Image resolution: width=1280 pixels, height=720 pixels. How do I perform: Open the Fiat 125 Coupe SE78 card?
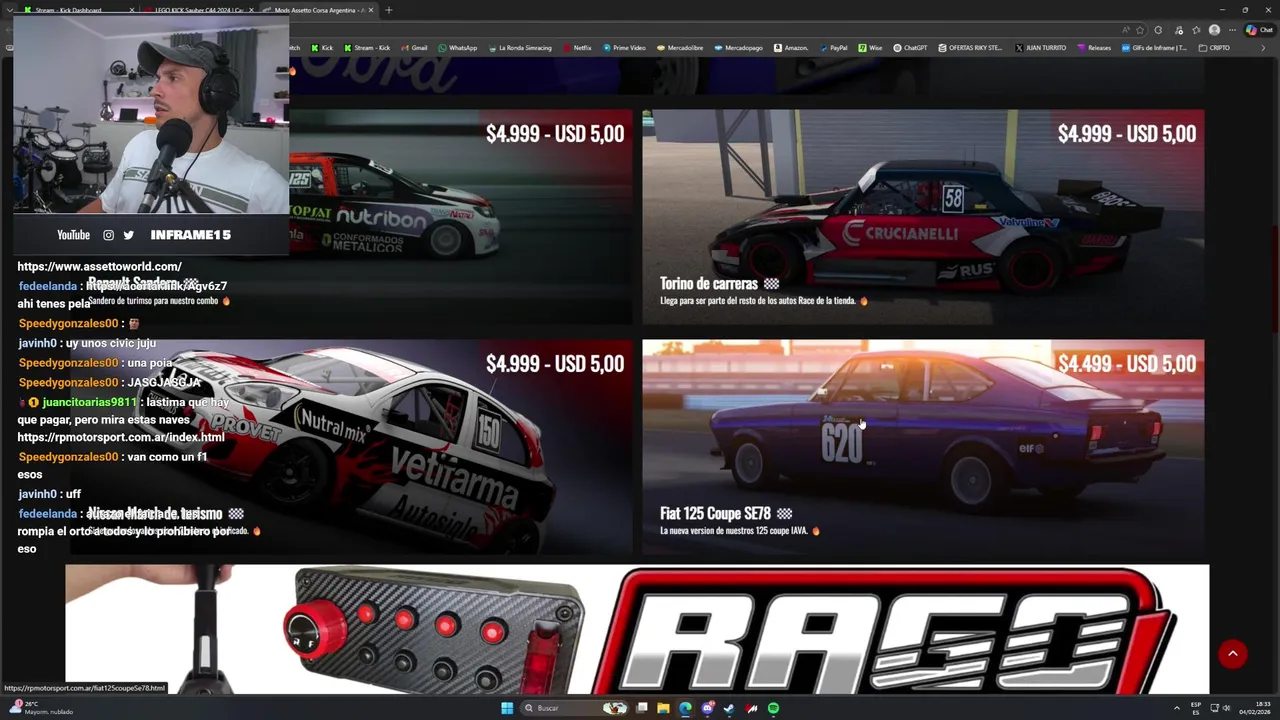pos(923,447)
